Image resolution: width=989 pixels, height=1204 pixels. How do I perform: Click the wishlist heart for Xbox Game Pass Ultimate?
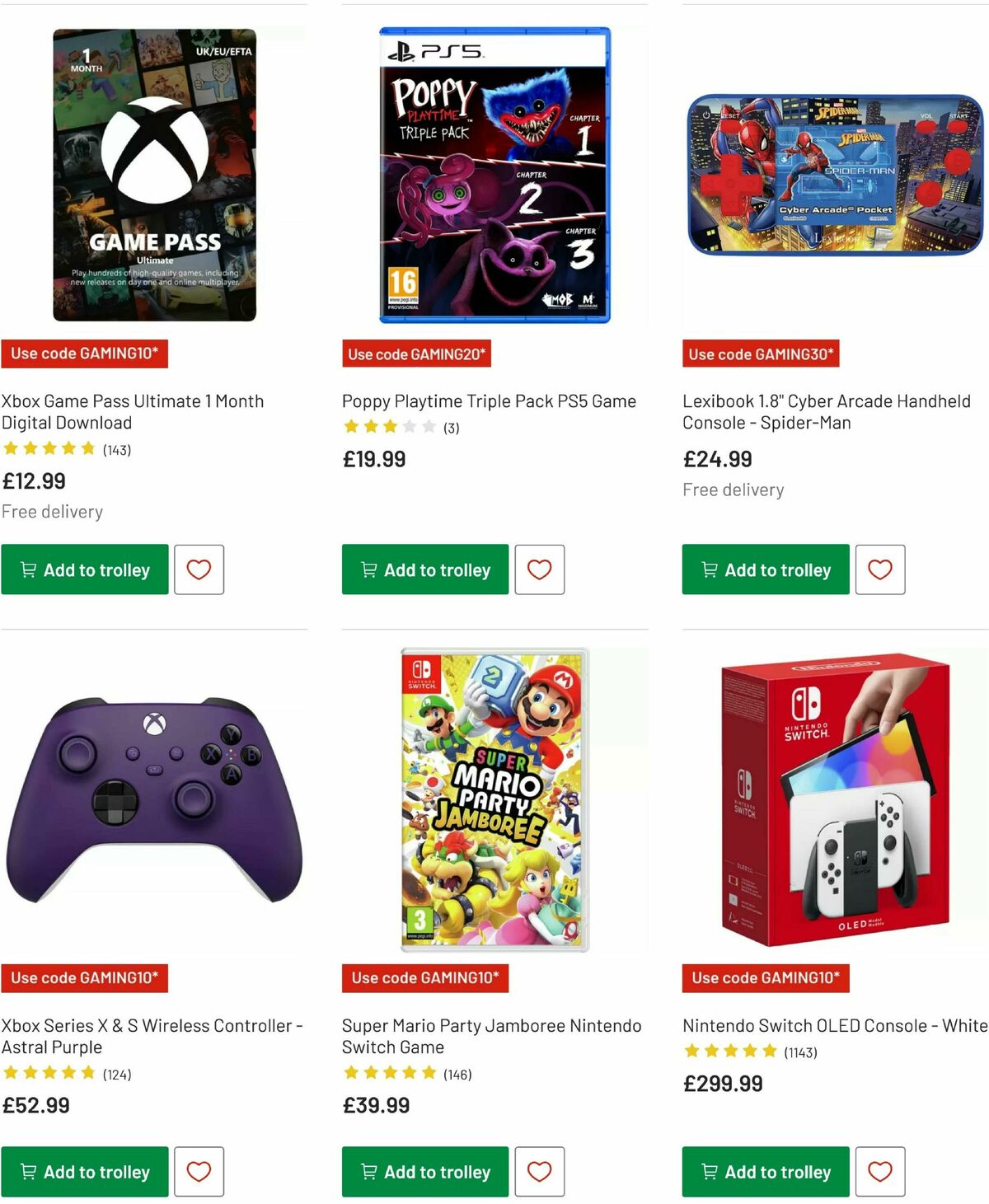click(x=199, y=569)
